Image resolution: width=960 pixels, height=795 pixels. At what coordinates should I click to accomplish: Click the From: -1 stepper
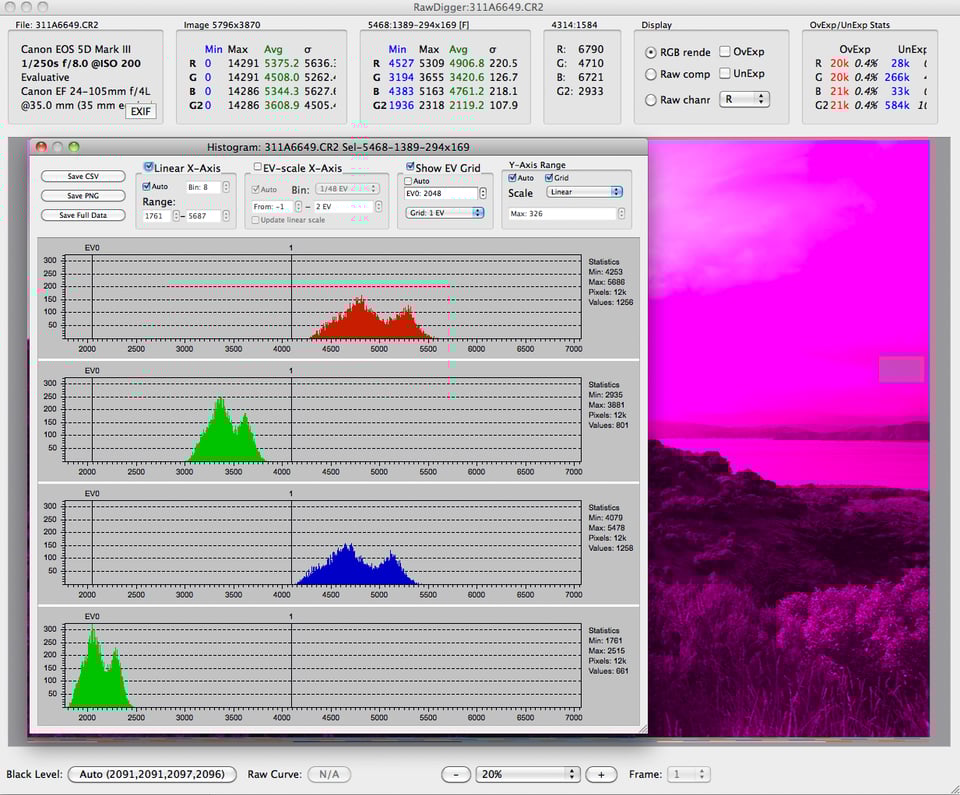[298, 206]
